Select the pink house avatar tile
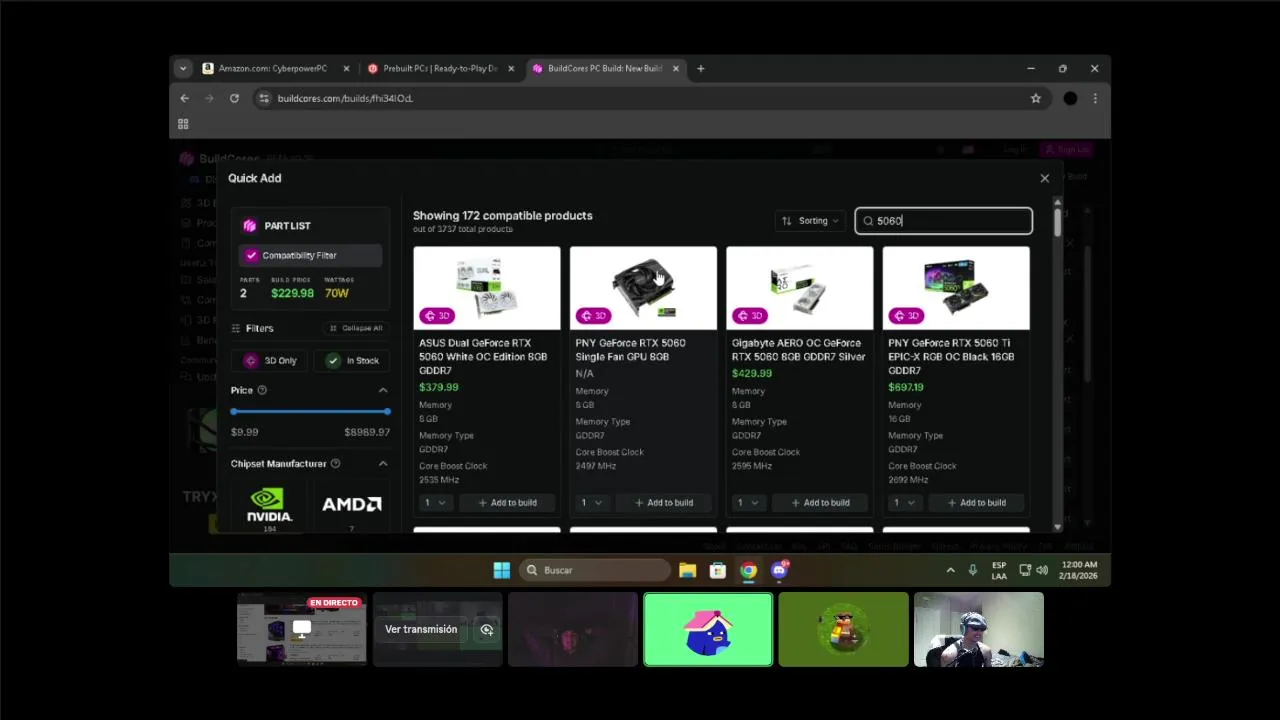Screen dimensions: 1280x720 (x=708, y=629)
